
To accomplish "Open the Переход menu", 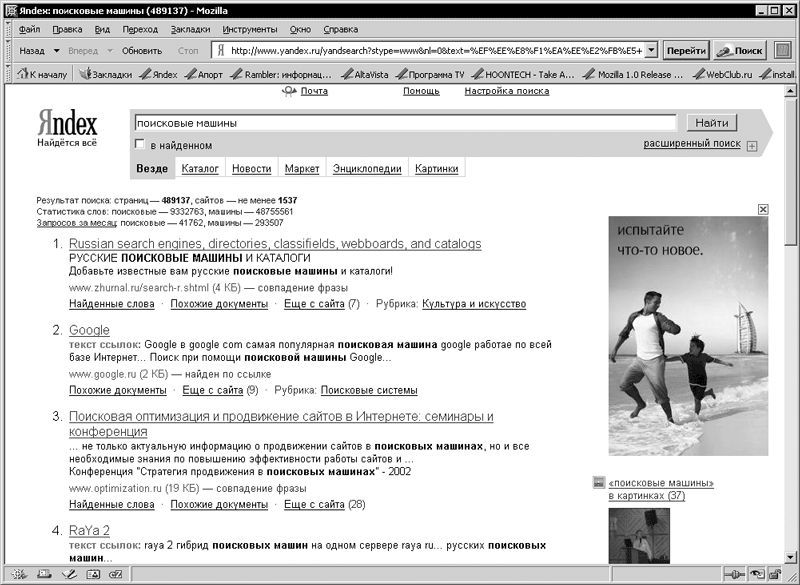I will [x=140, y=30].
